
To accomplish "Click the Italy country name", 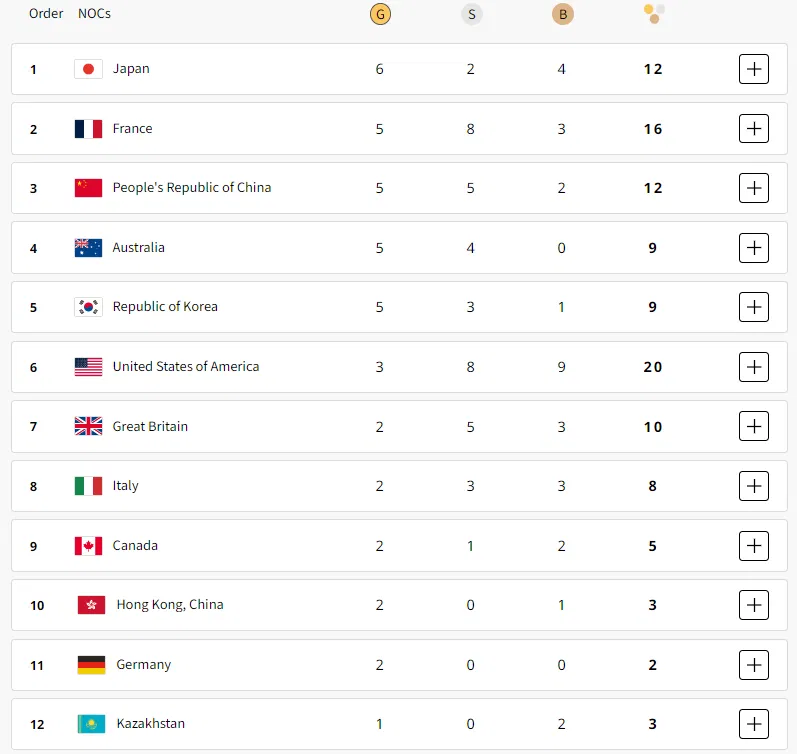I will pos(125,486).
